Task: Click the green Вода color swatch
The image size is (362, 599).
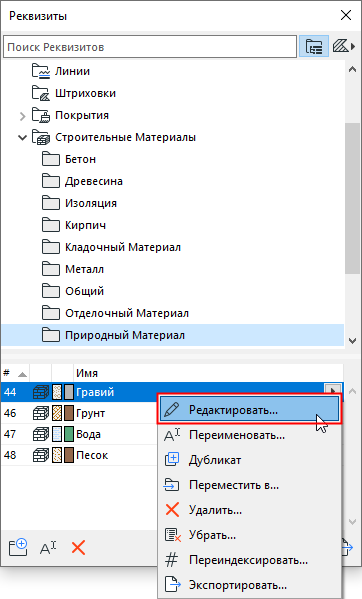Action: pyautogui.click(x=69, y=434)
